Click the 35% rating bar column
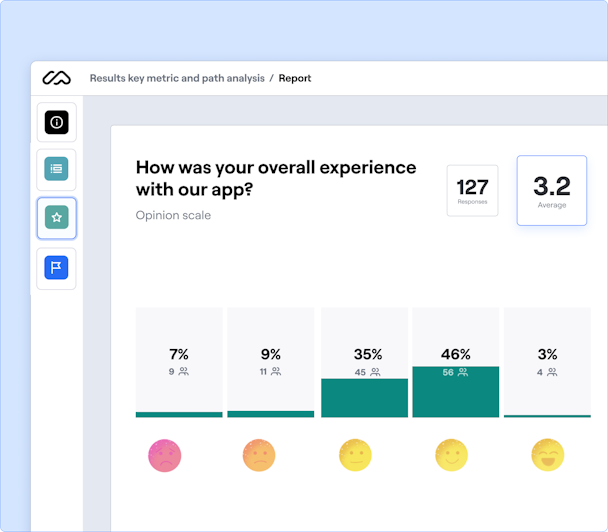Viewport: 608px width, 532px height. (364, 362)
